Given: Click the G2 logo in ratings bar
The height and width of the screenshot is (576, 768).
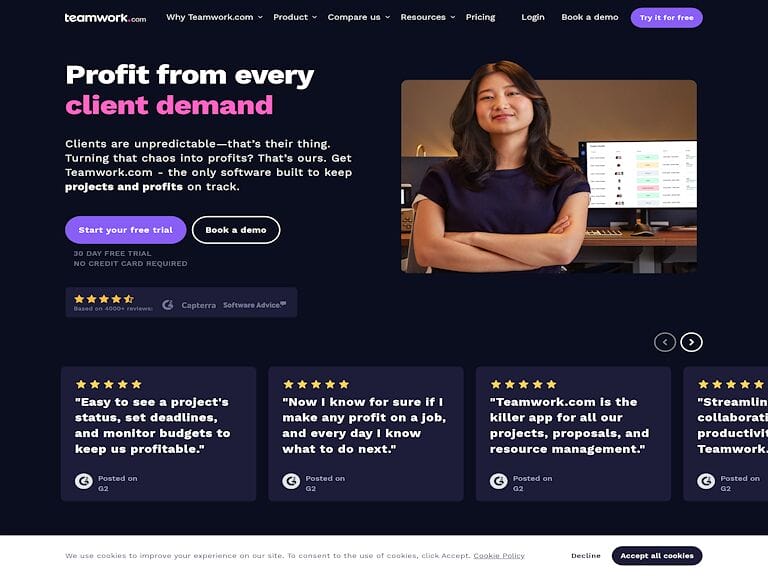Looking at the screenshot, I should point(168,305).
